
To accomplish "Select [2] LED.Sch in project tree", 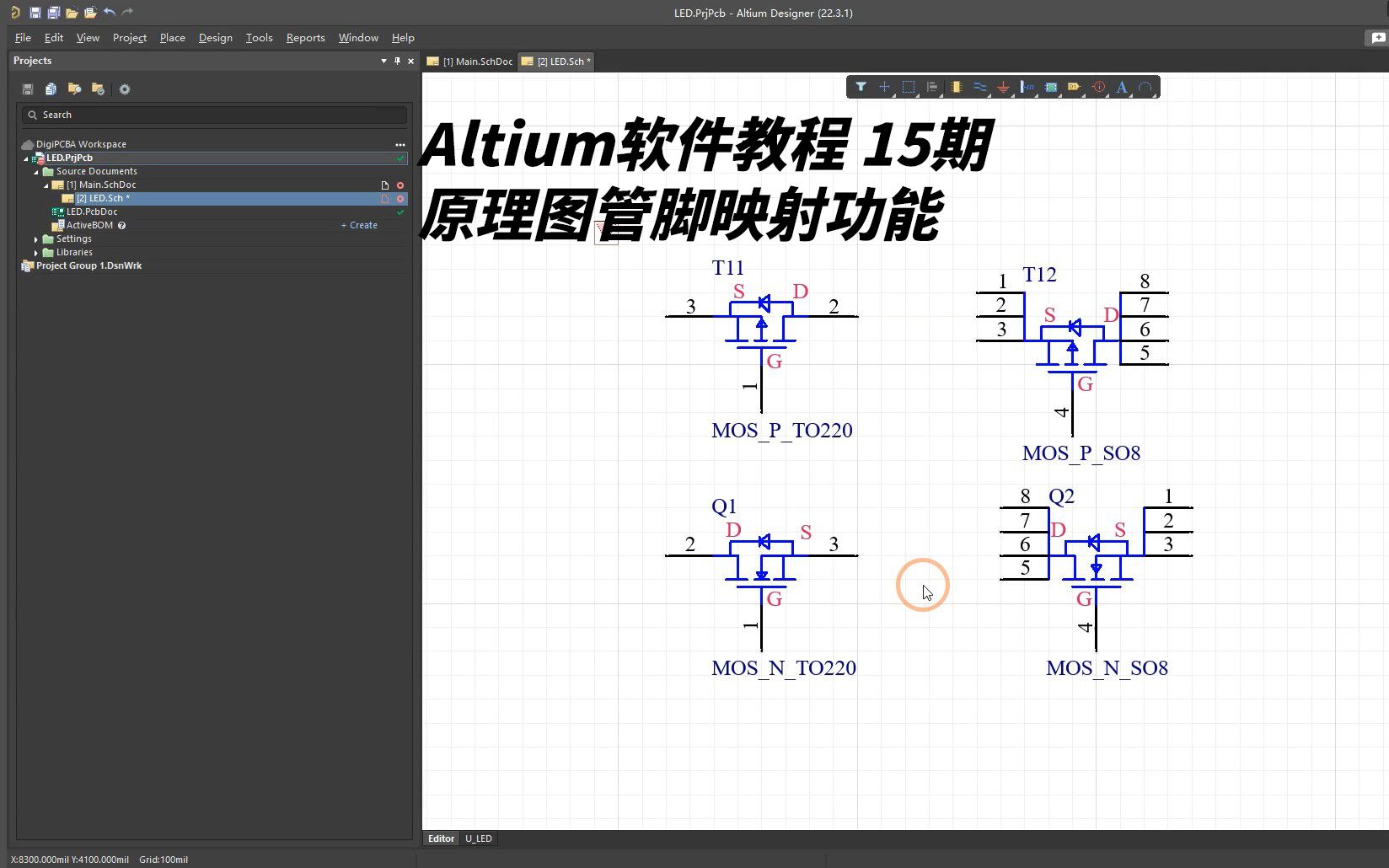I will (x=103, y=198).
